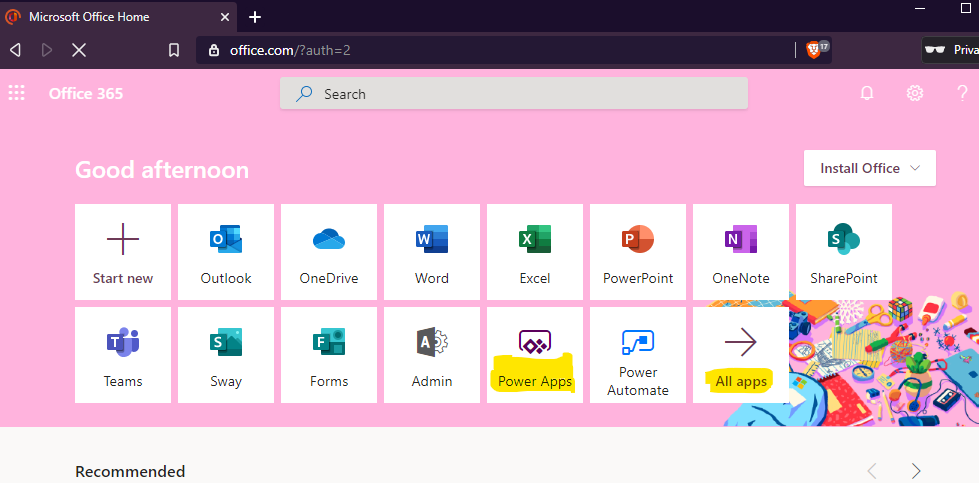Launch Excel from the app tiles
Image resolution: width=979 pixels, height=483 pixels.
(535, 252)
